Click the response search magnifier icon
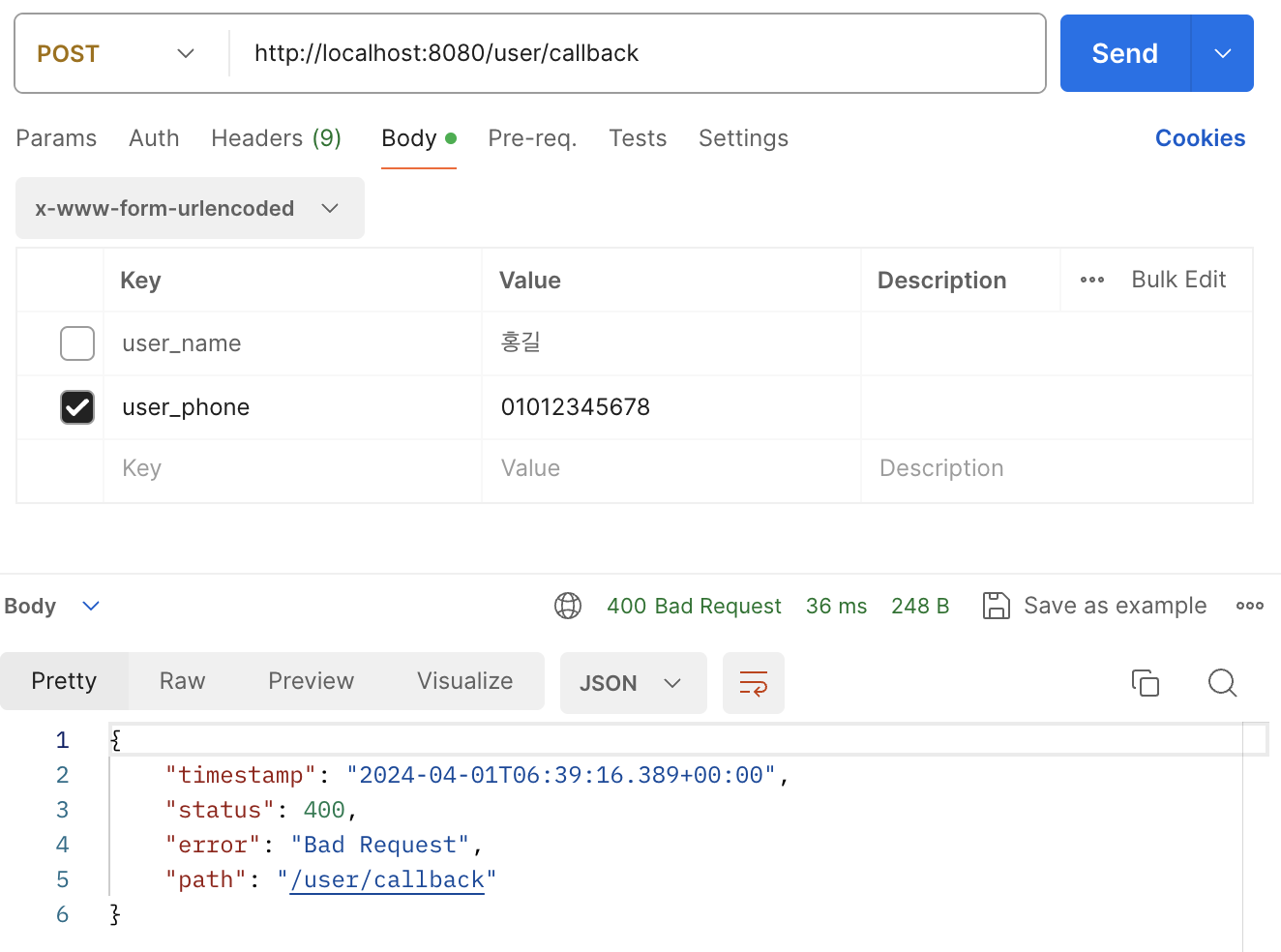Image resolution: width=1281 pixels, height=952 pixels. click(1223, 683)
